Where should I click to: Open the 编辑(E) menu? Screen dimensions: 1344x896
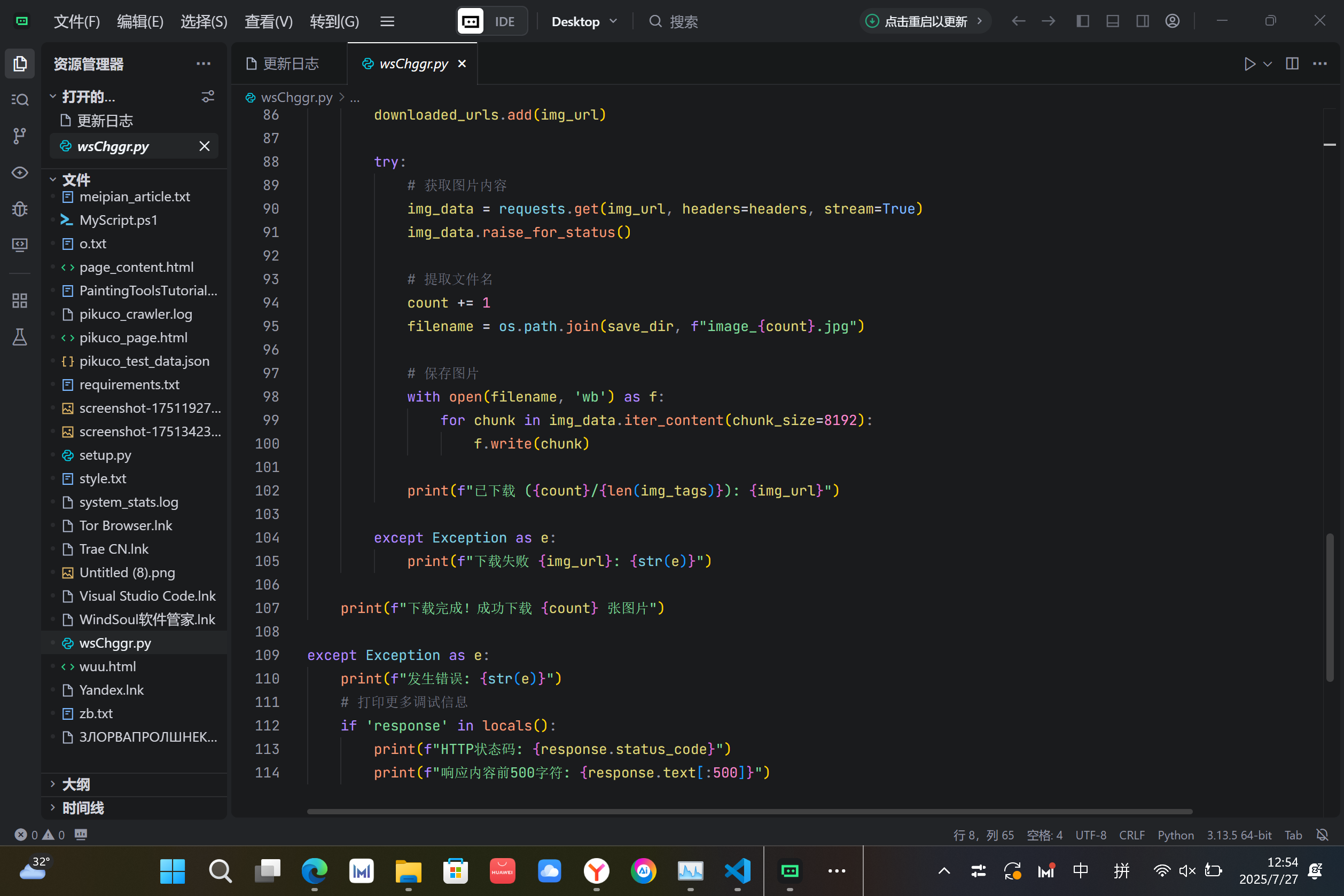(x=140, y=21)
